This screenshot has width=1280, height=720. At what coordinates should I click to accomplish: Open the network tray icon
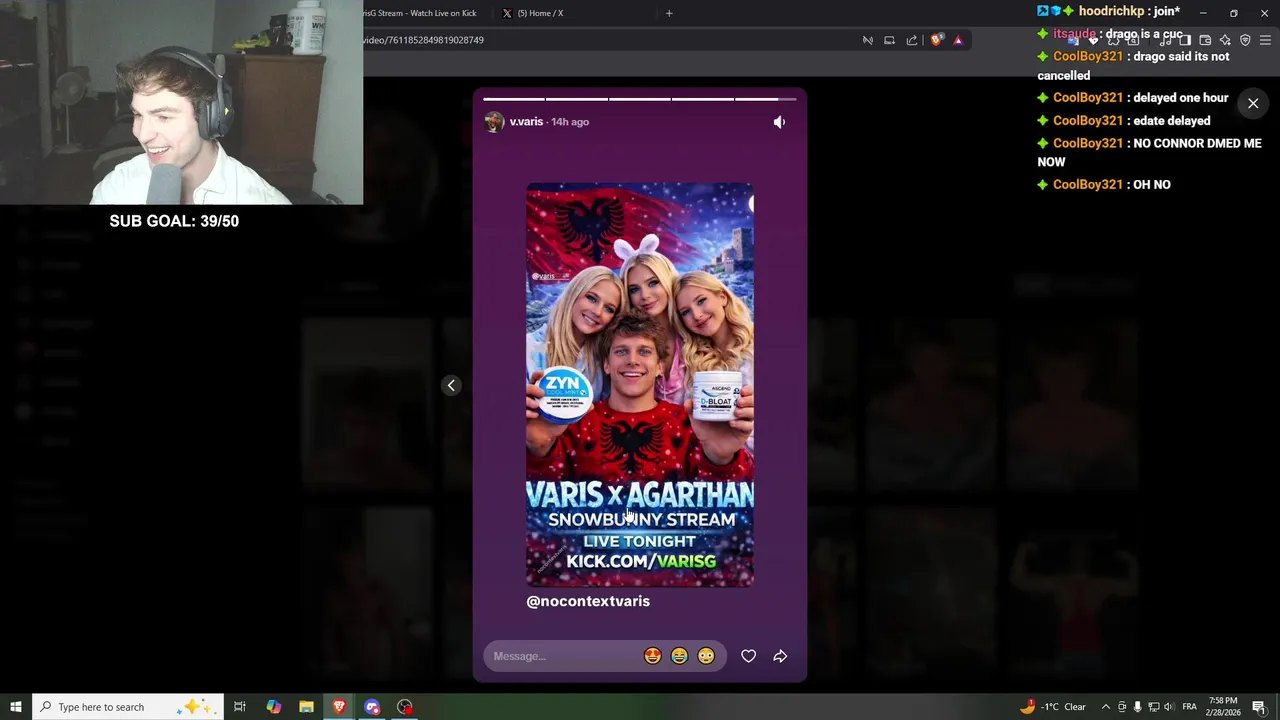point(1153,707)
